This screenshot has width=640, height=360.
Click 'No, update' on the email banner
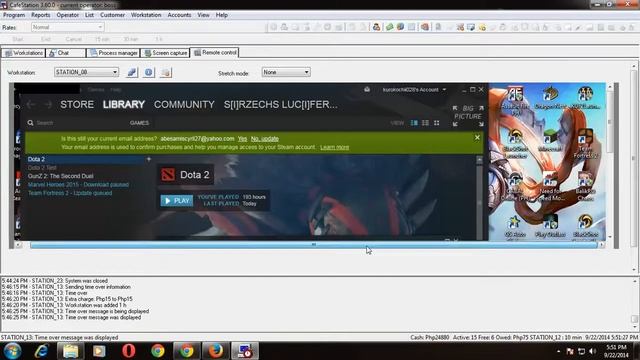(x=264, y=139)
